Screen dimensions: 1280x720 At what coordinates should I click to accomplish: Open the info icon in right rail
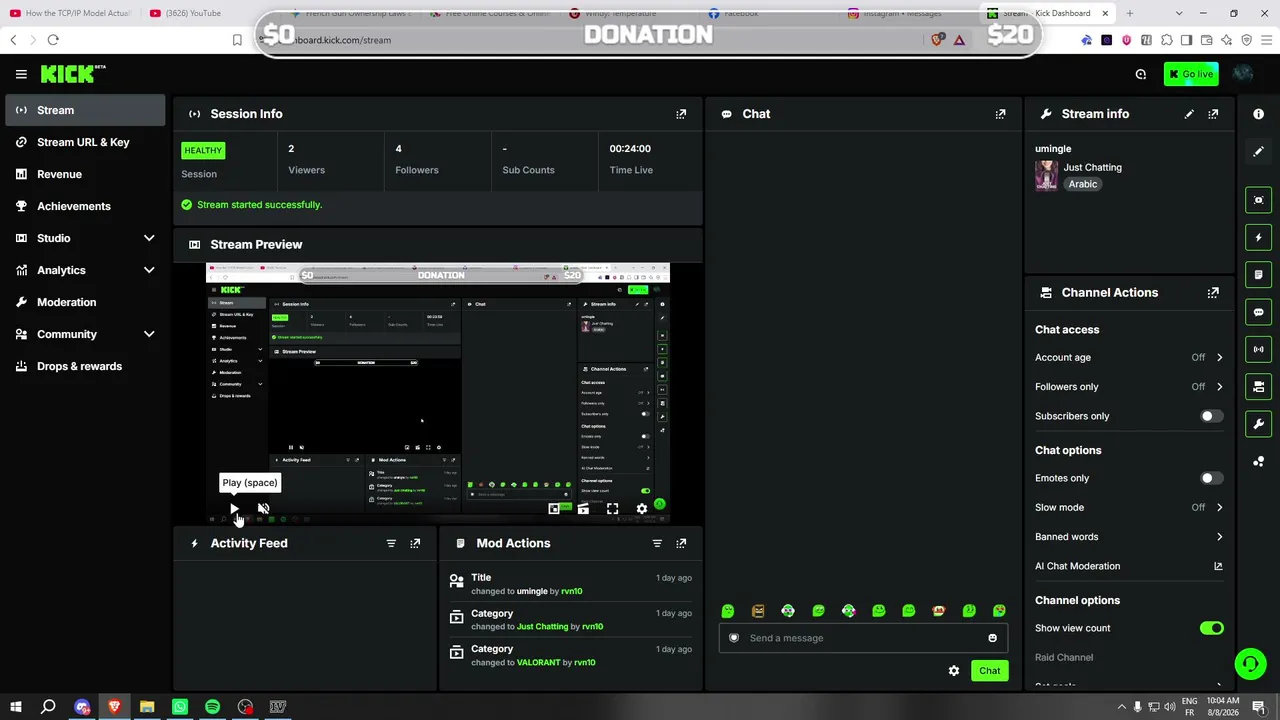click(x=1258, y=114)
